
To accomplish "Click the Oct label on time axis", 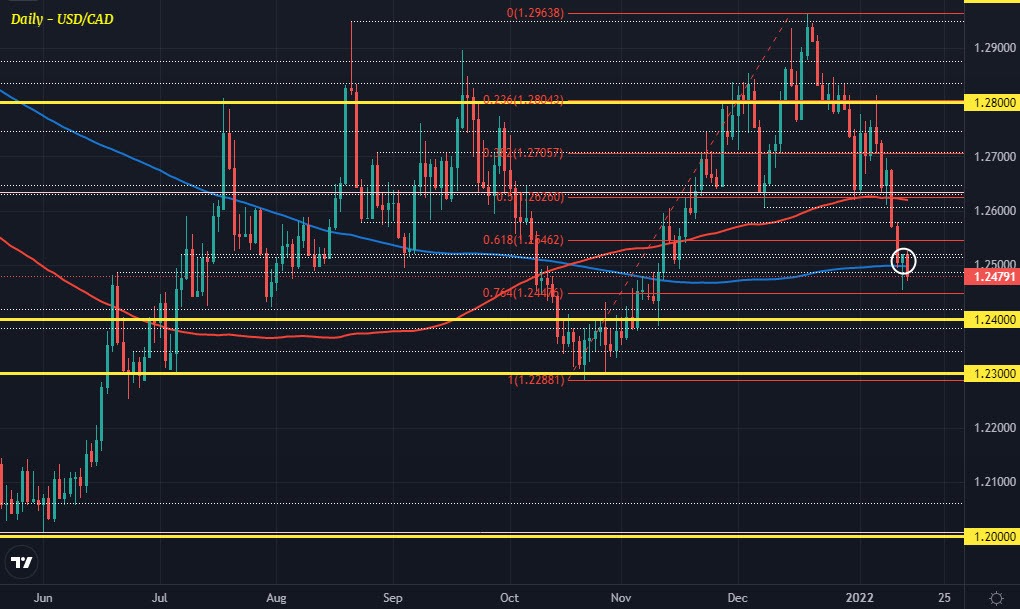I will point(509,597).
